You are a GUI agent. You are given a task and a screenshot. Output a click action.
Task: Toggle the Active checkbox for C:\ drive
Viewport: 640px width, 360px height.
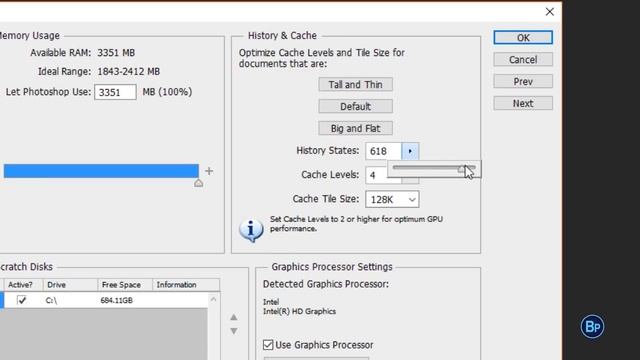(x=22, y=300)
